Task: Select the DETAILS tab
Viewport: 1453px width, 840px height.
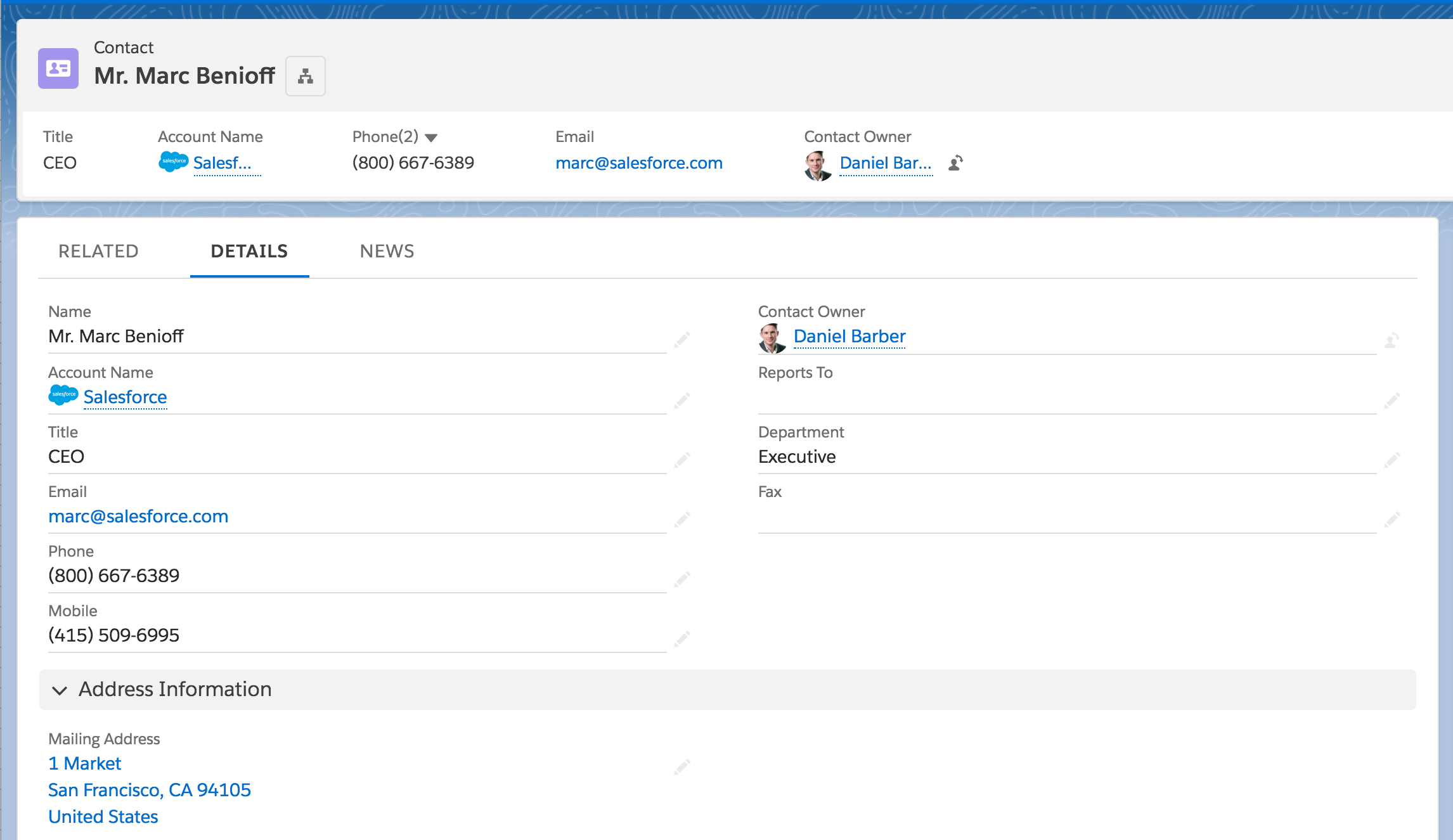Action: pos(249,251)
